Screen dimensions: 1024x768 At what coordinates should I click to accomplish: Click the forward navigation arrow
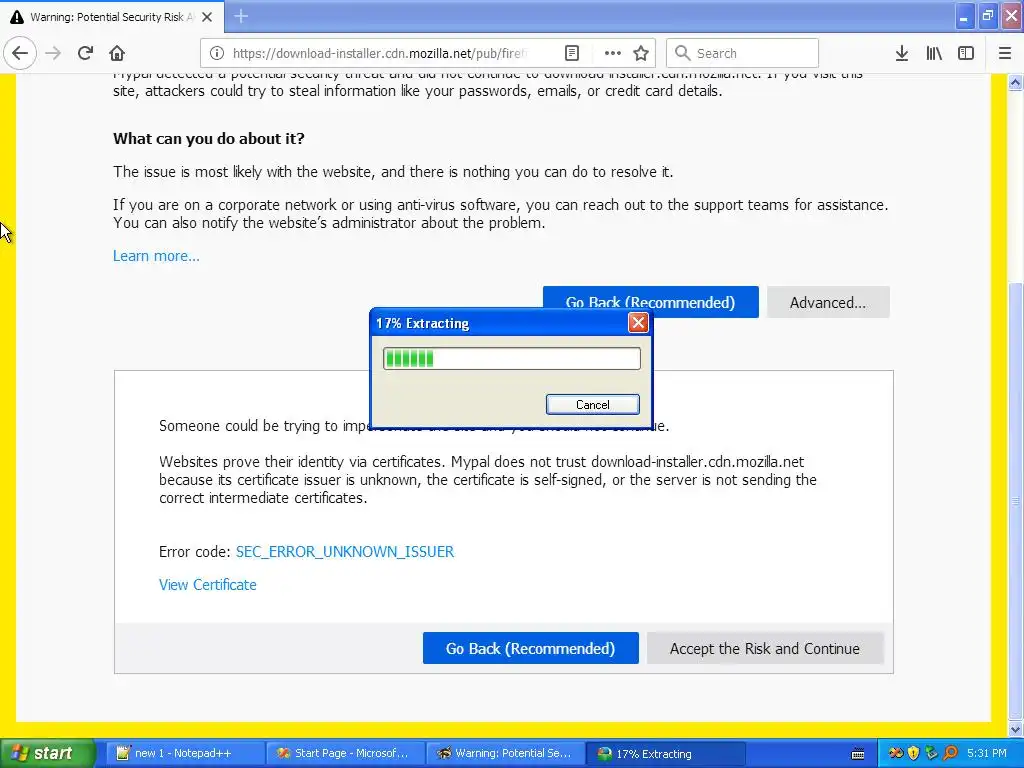click(53, 53)
